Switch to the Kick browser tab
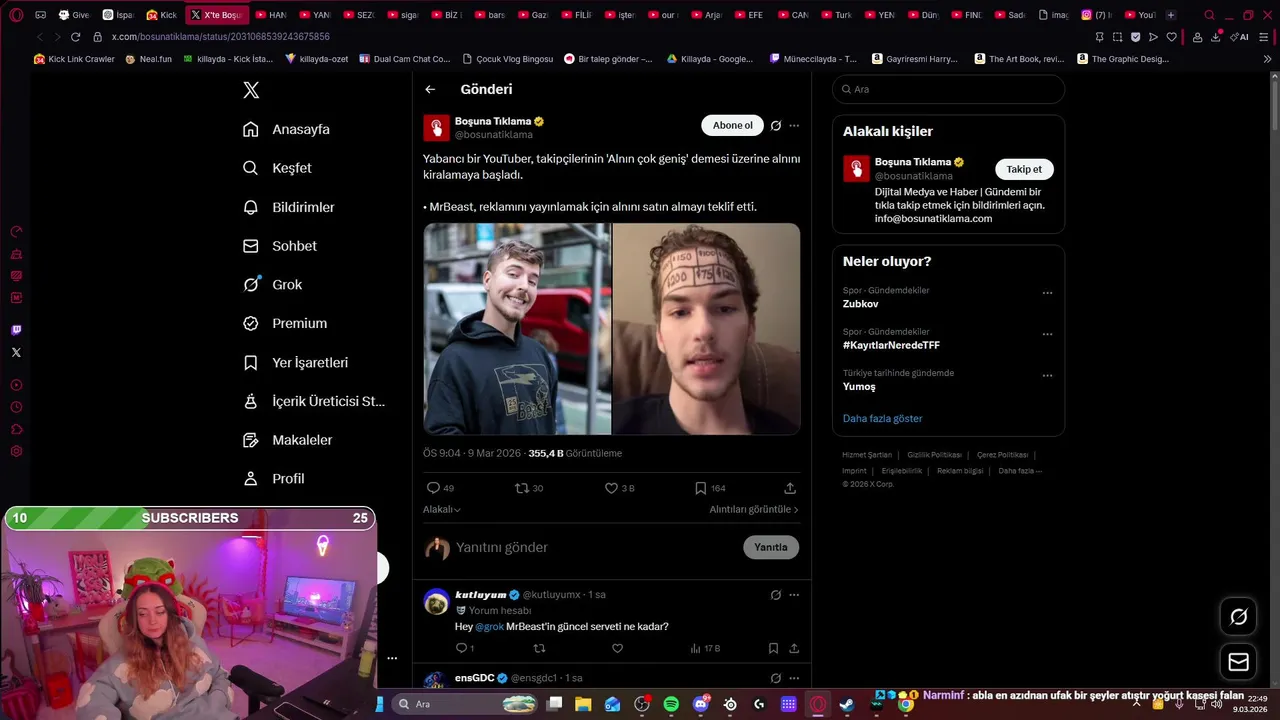 [x=161, y=15]
